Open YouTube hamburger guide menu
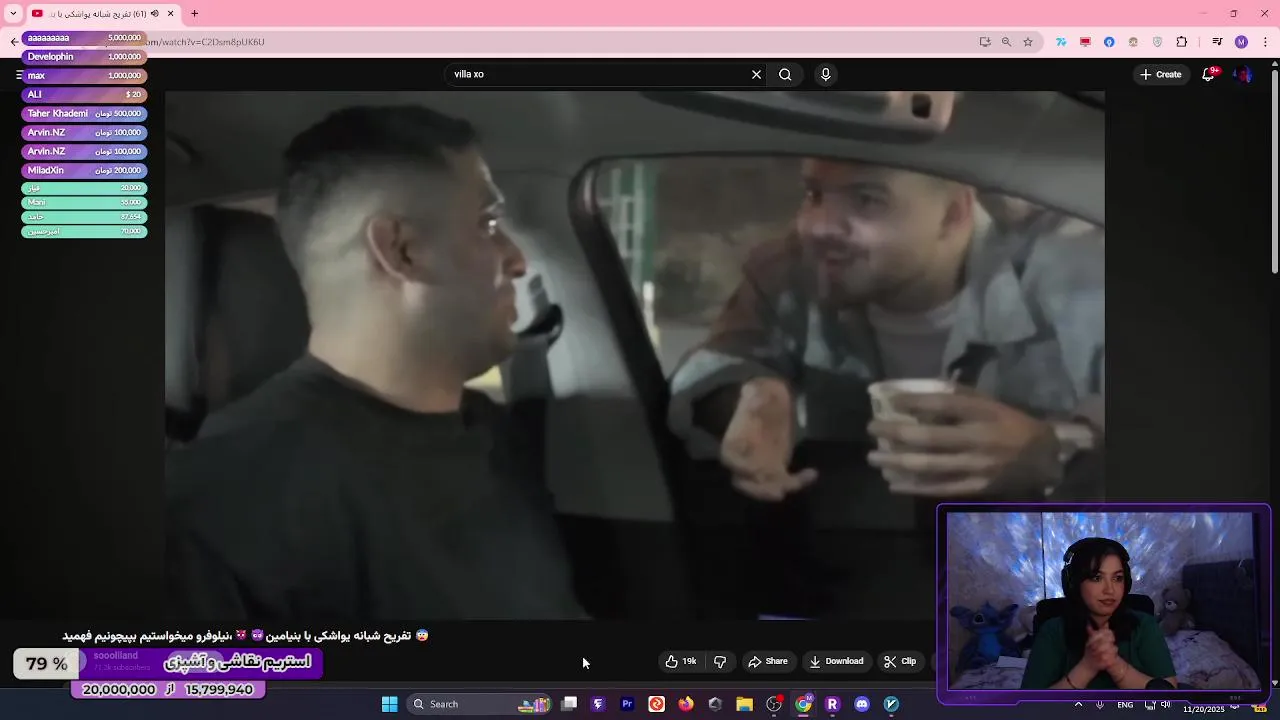 (19, 75)
